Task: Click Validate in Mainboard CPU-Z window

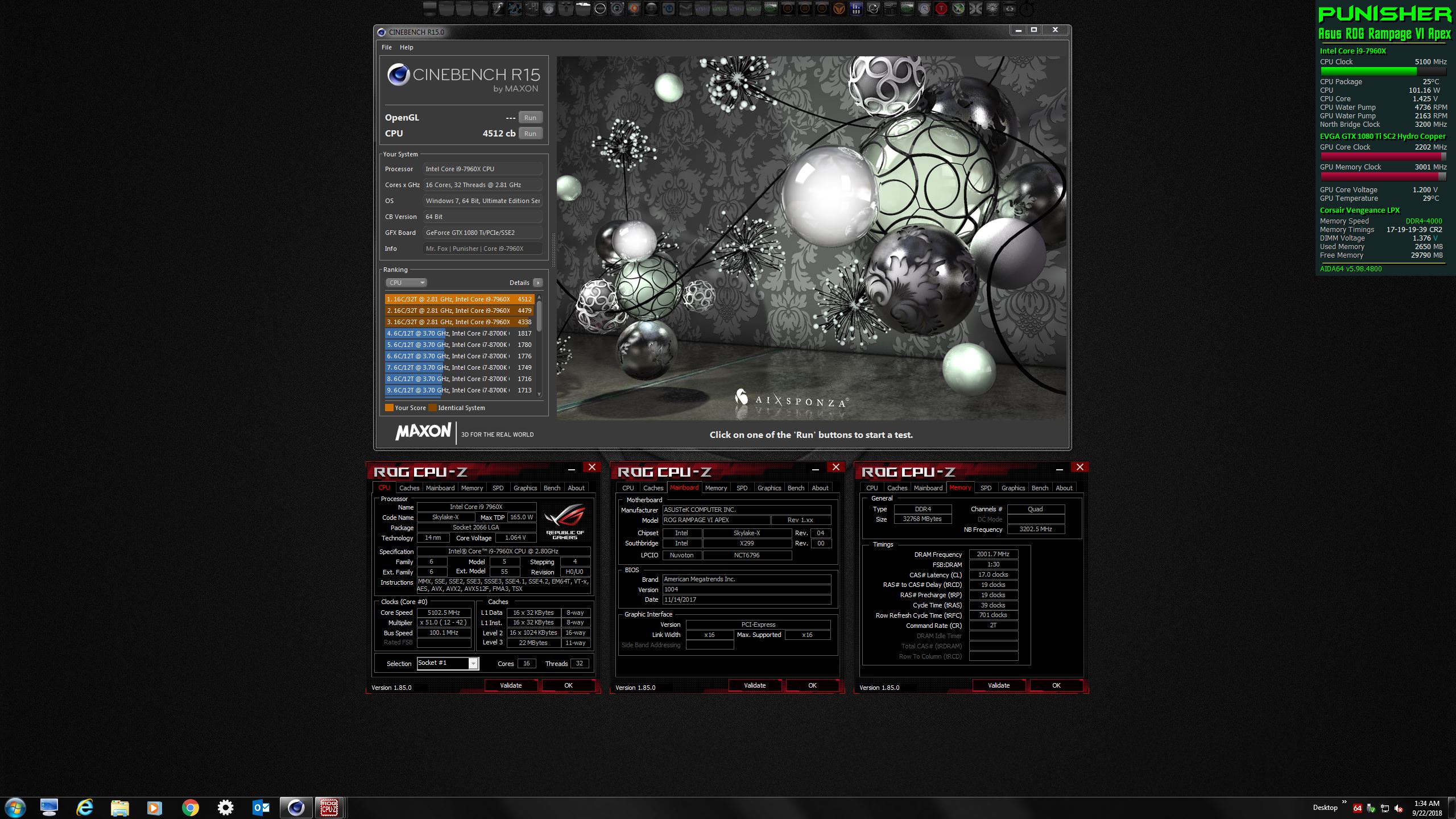Action: pos(755,685)
